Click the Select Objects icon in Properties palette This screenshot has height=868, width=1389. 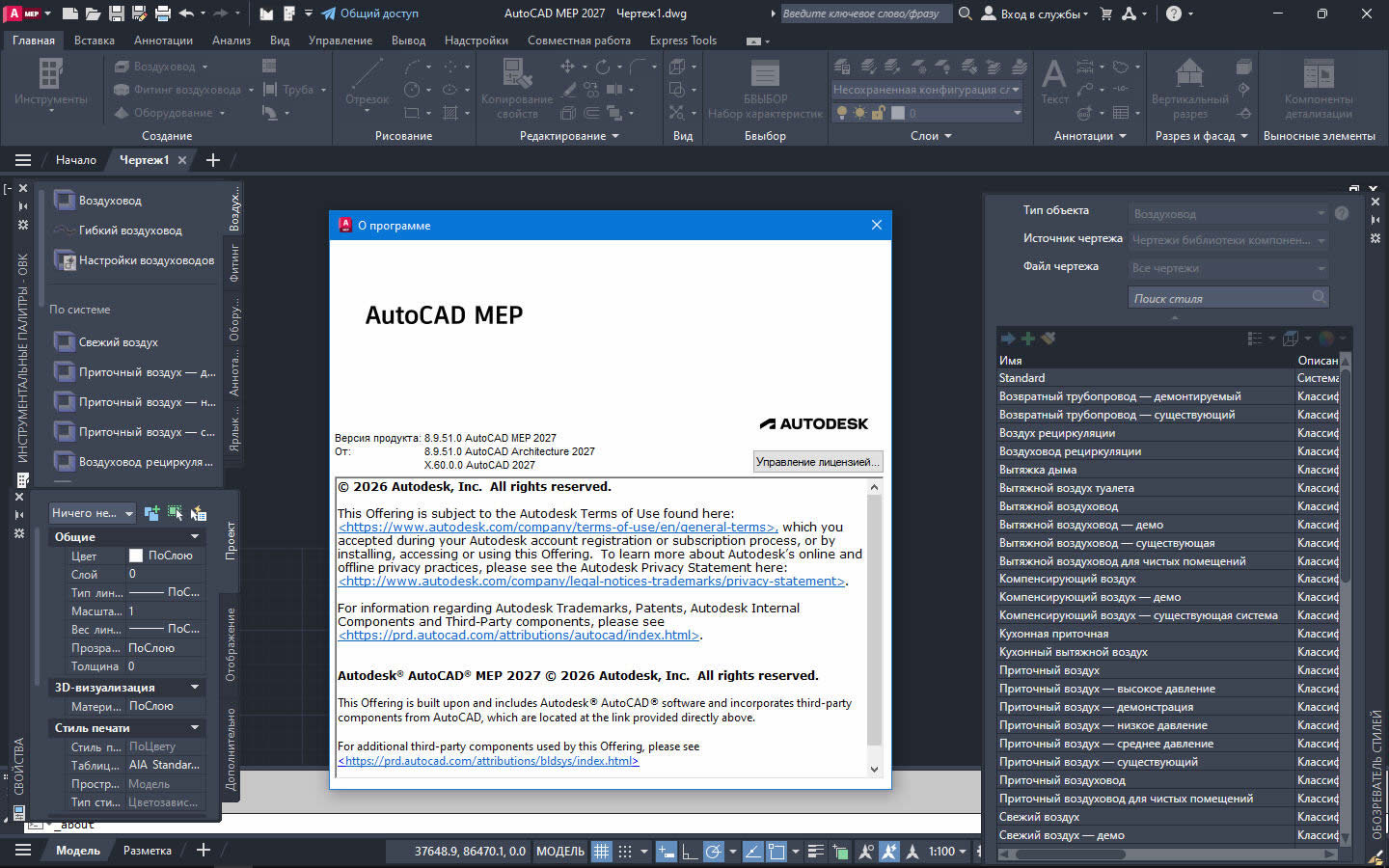point(175,513)
